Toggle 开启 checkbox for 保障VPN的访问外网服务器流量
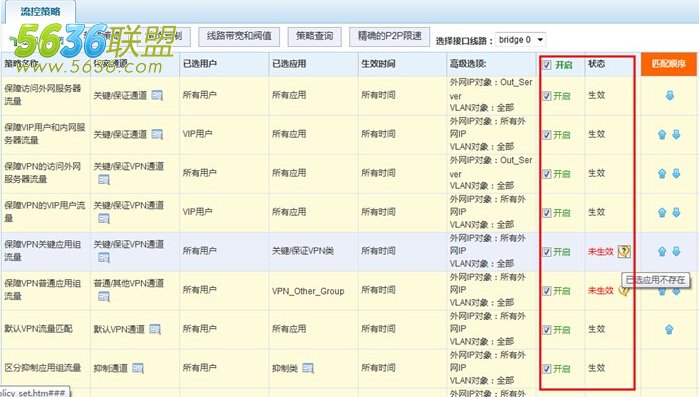699x397 pixels. tap(547, 174)
